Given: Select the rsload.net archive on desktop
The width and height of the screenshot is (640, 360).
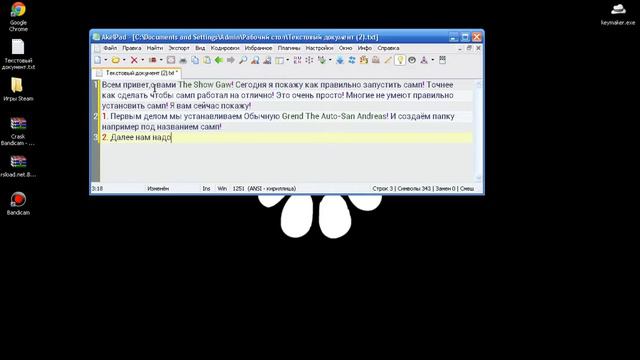Looking at the screenshot, I should 18,167.
